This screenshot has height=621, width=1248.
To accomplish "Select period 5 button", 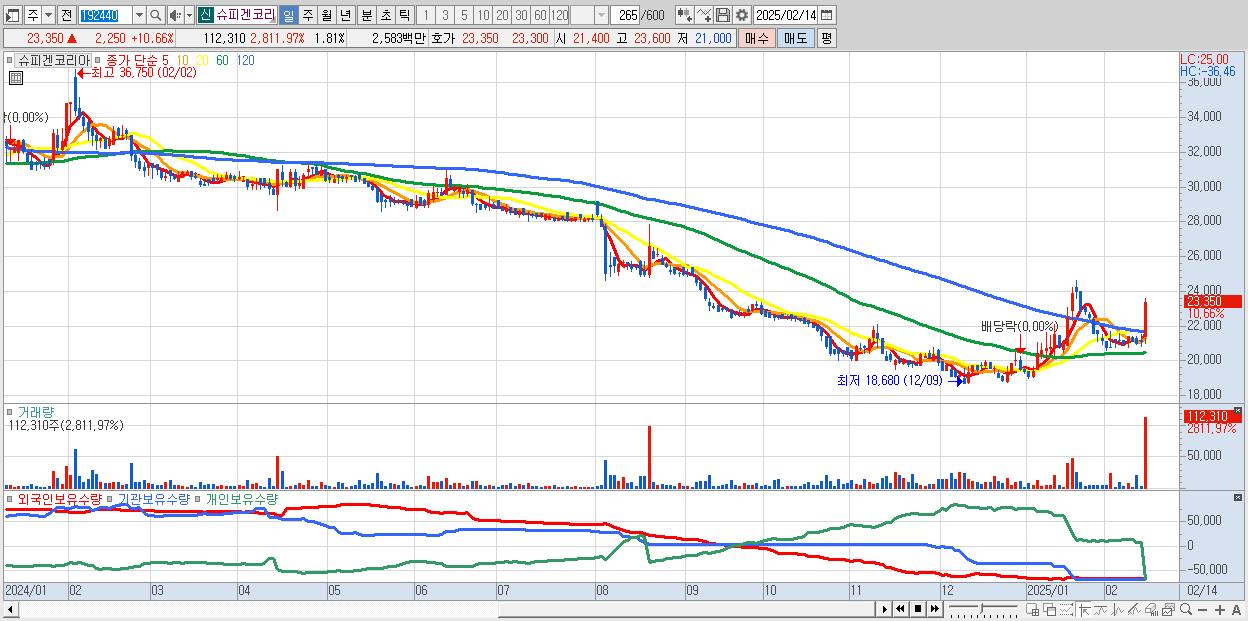I will click(464, 15).
